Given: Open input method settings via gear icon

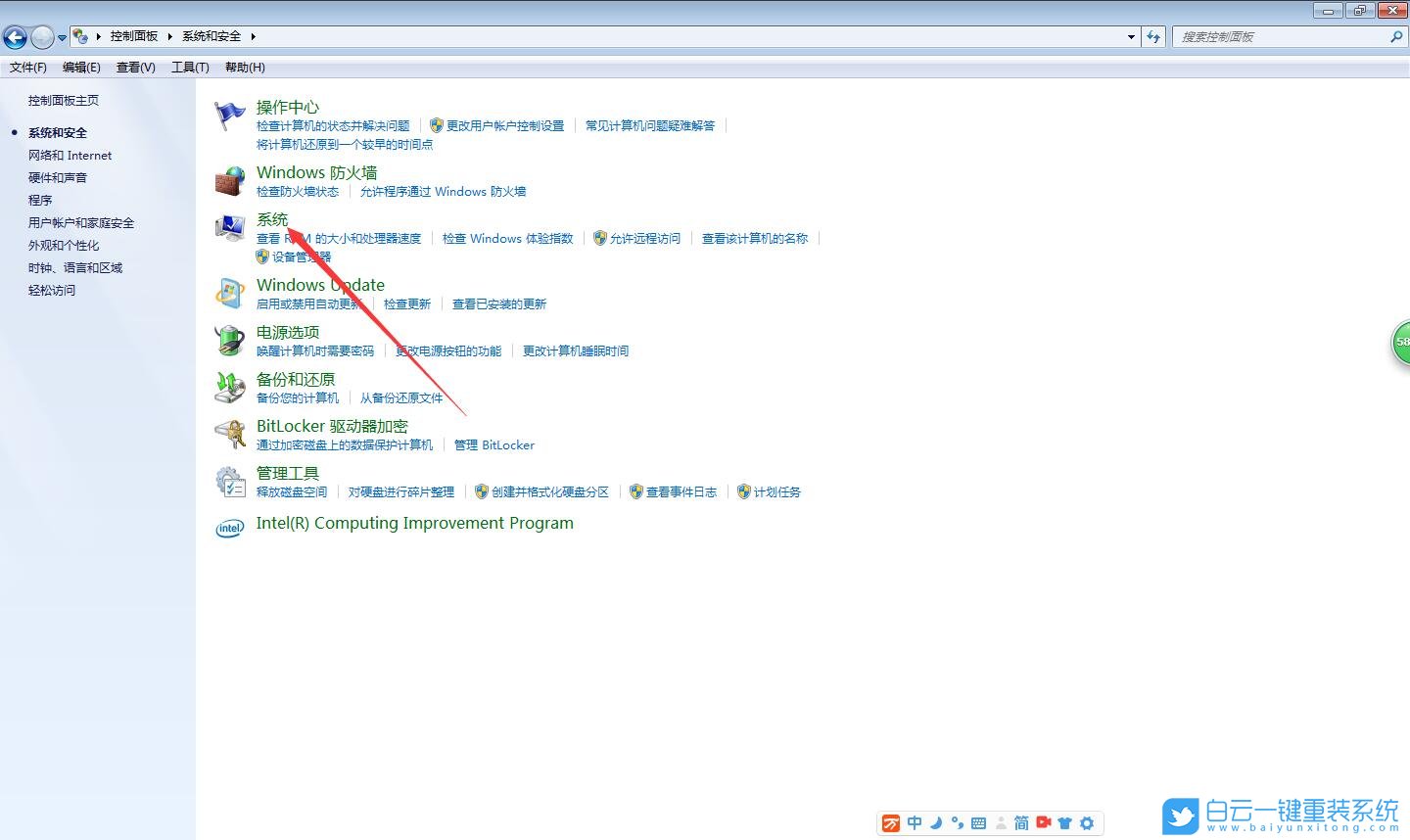Looking at the screenshot, I should click(x=1087, y=823).
